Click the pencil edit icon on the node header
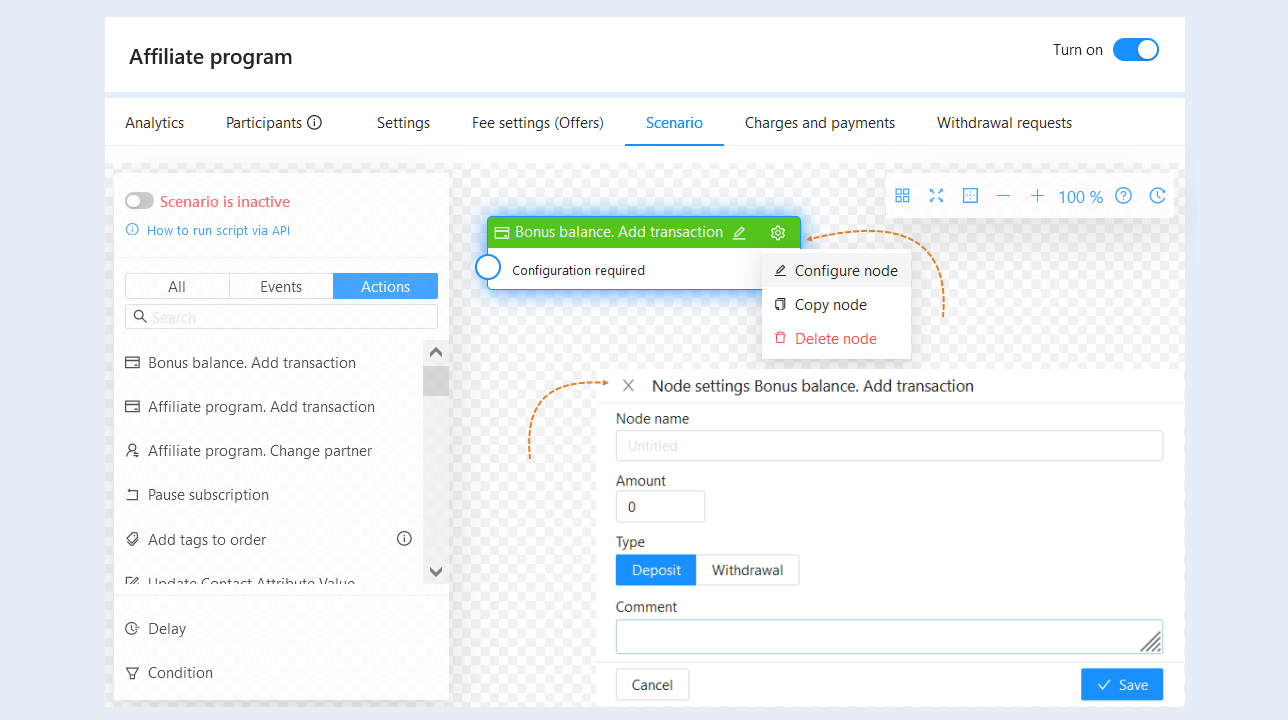Image resolution: width=1288 pixels, height=720 pixels. click(x=739, y=233)
